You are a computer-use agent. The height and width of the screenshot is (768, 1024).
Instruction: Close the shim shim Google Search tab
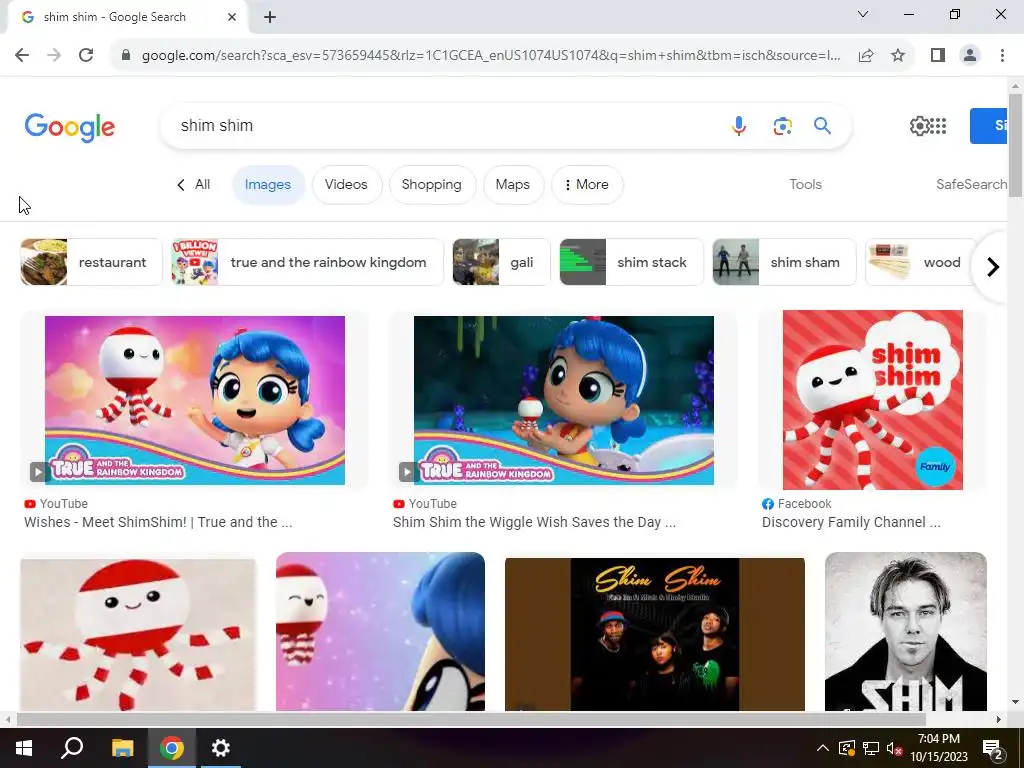232,17
